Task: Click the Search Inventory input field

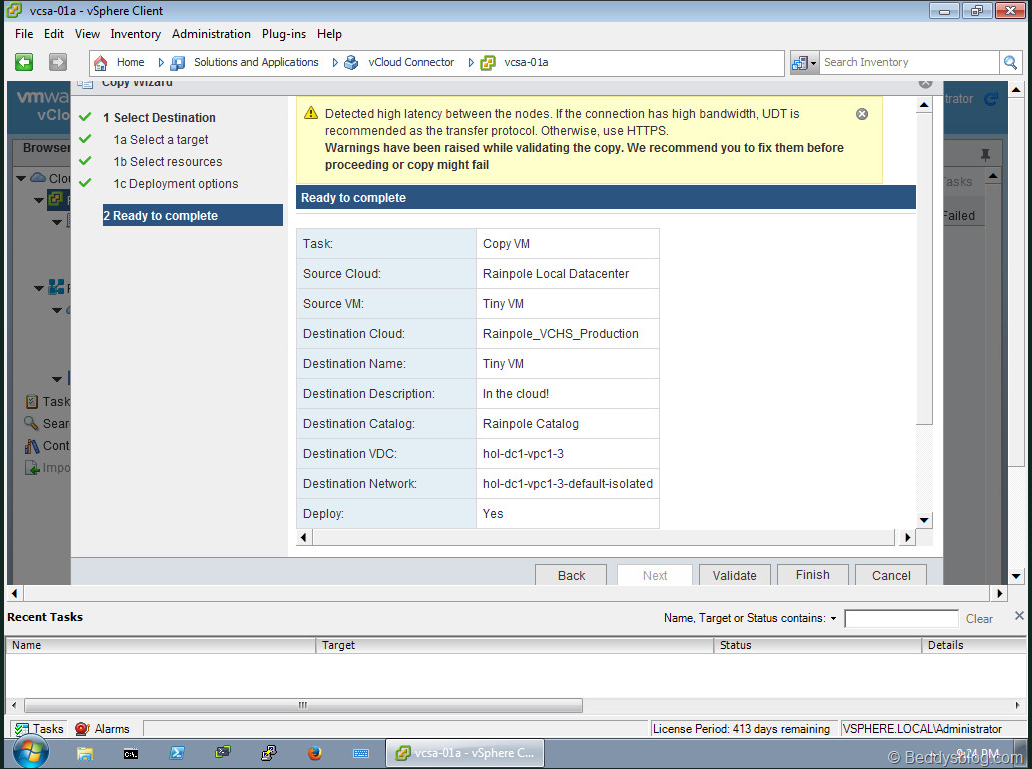Action: click(908, 63)
